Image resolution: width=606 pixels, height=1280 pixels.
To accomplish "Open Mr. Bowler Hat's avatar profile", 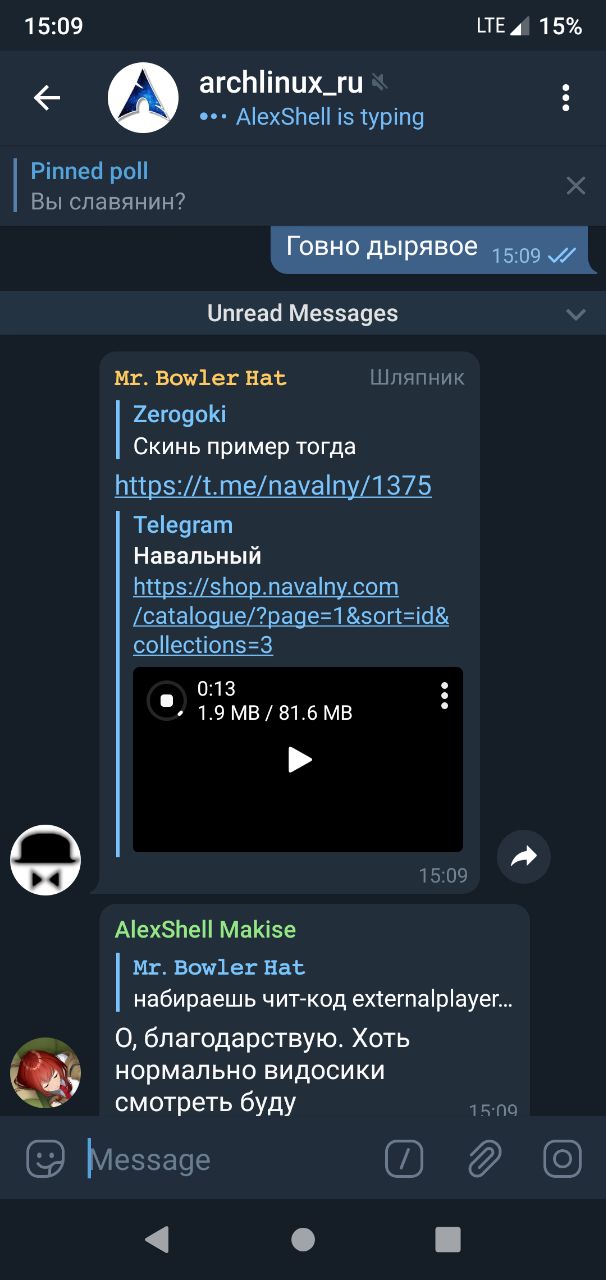I will click(45, 860).
